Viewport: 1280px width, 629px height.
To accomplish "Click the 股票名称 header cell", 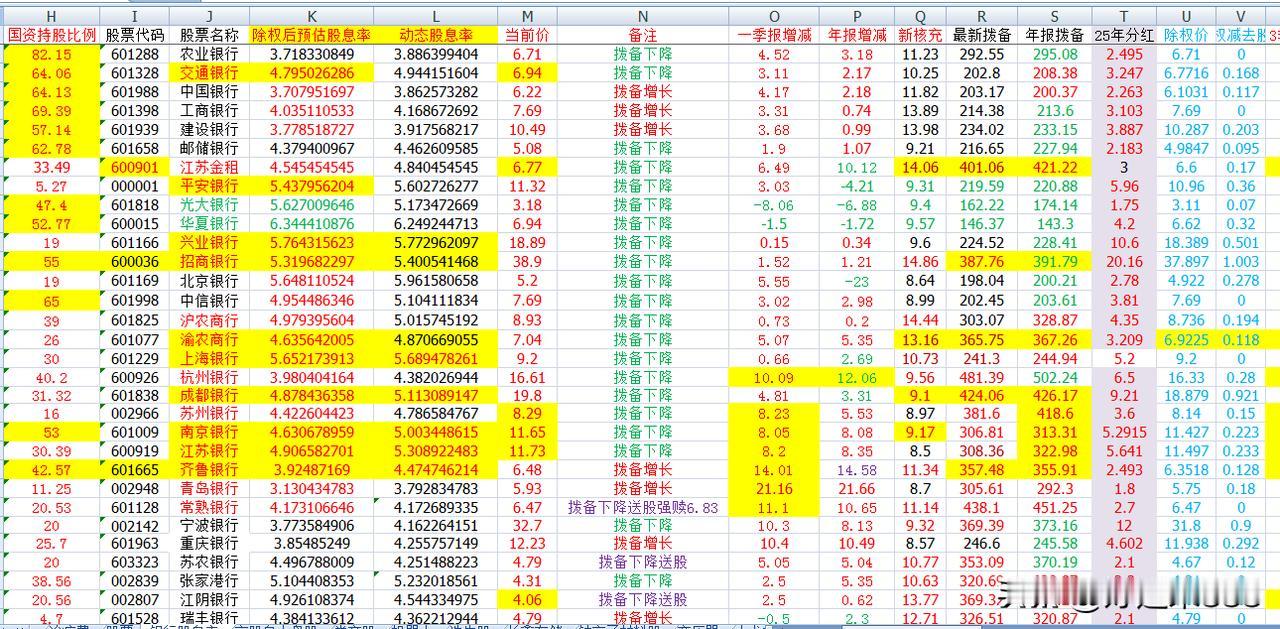I will pos(208,35).
